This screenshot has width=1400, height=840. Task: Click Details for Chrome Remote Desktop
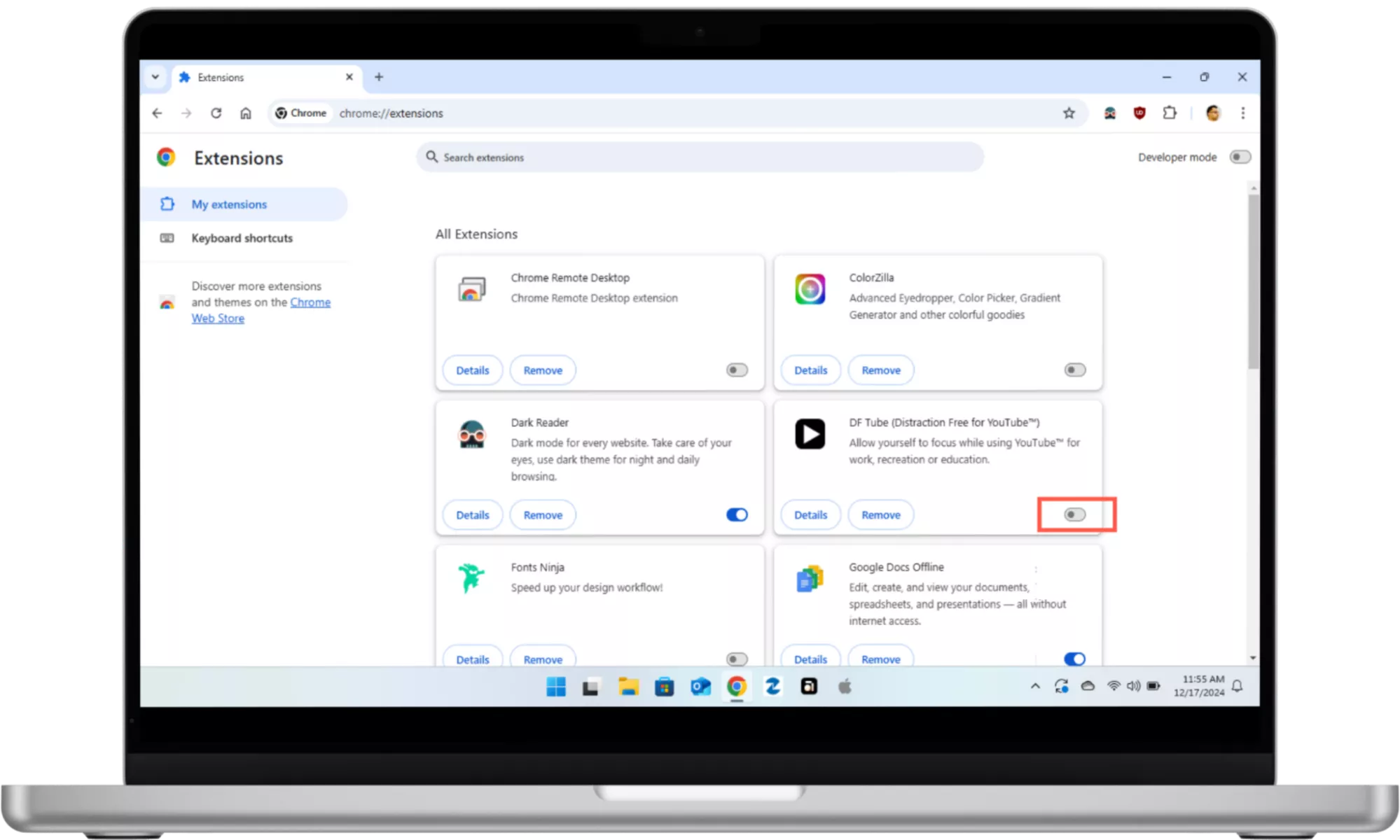click(472, 370)
